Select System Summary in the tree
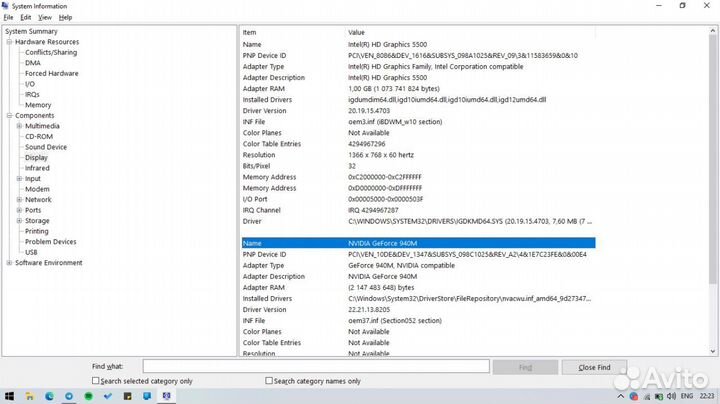Screen dimensions: 720x404 pyautogui.click(x=31, y=31)
